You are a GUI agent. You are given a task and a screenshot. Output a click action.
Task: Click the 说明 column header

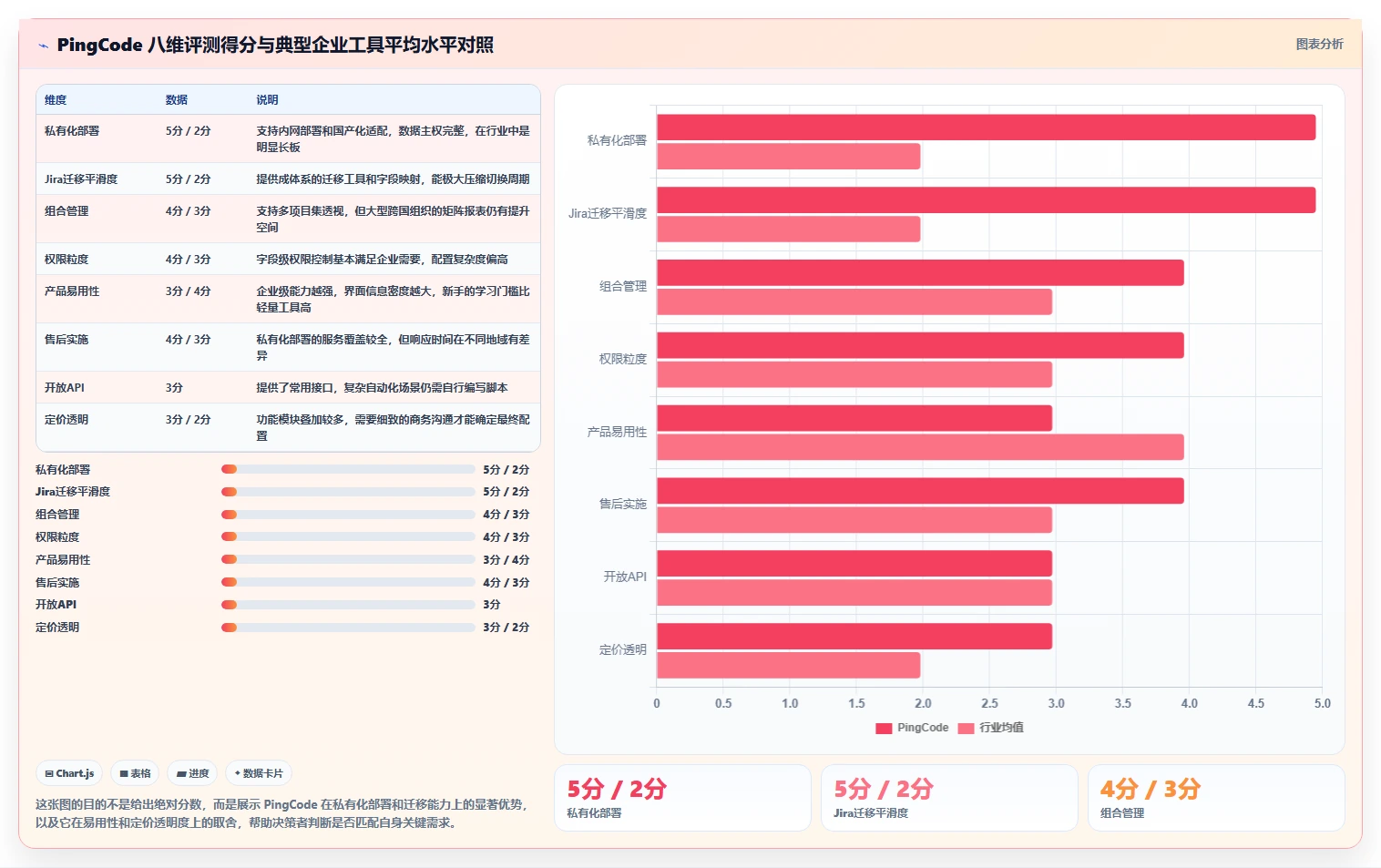click(267, 100)
